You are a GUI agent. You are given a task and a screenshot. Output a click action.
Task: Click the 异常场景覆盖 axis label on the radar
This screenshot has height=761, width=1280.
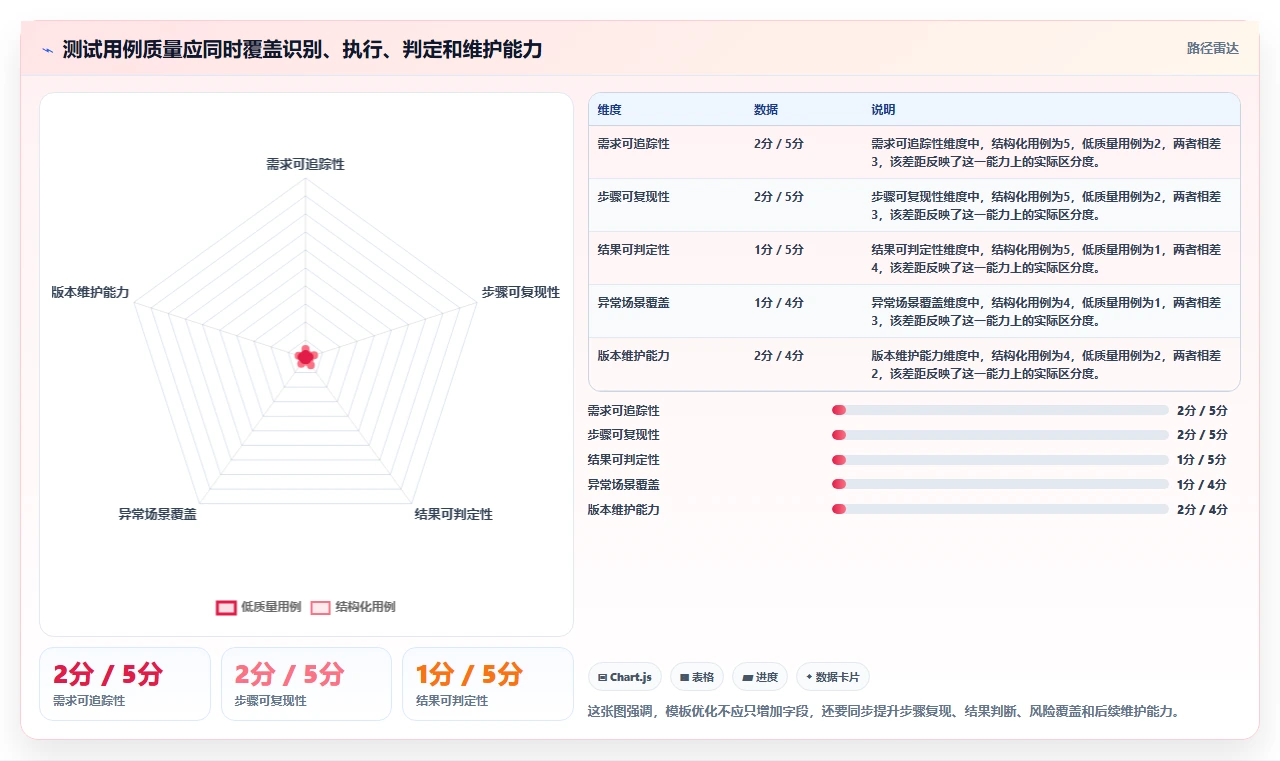(157, 514)
